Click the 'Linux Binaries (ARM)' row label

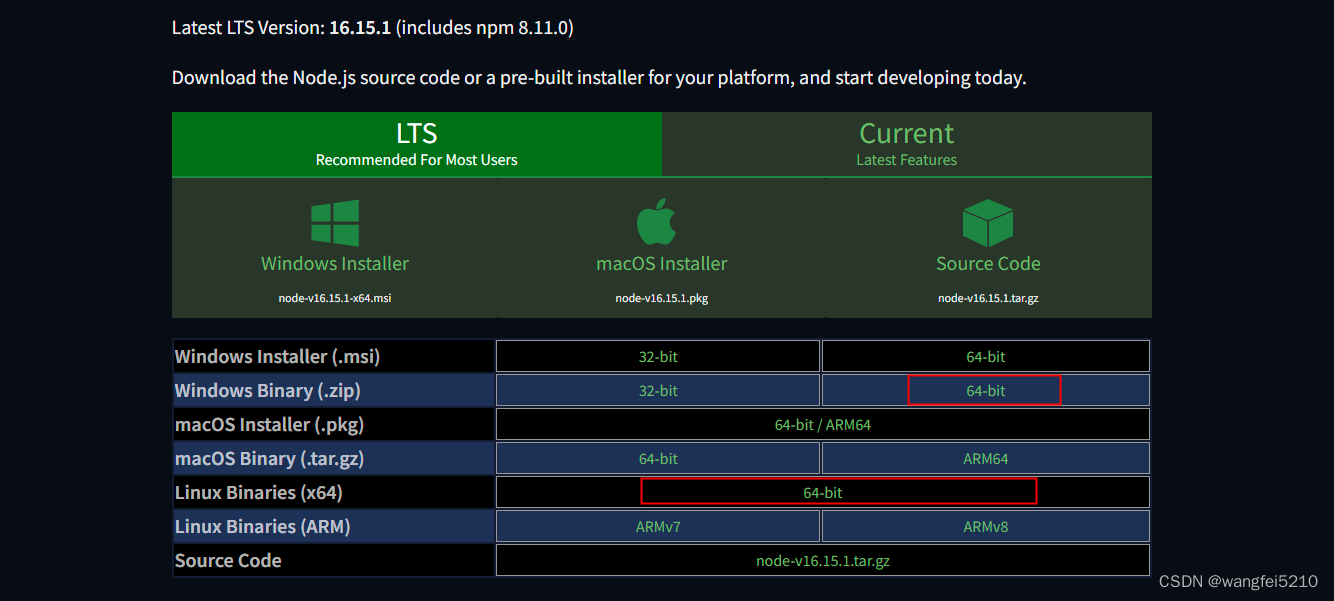click(x=263, y=527)
